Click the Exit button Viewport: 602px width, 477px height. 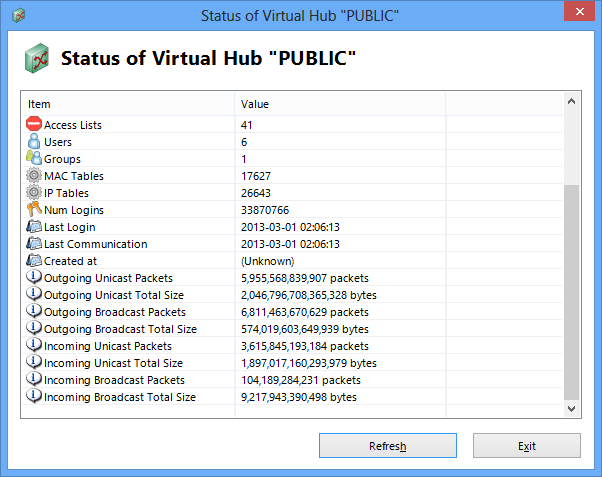point(527,446)
